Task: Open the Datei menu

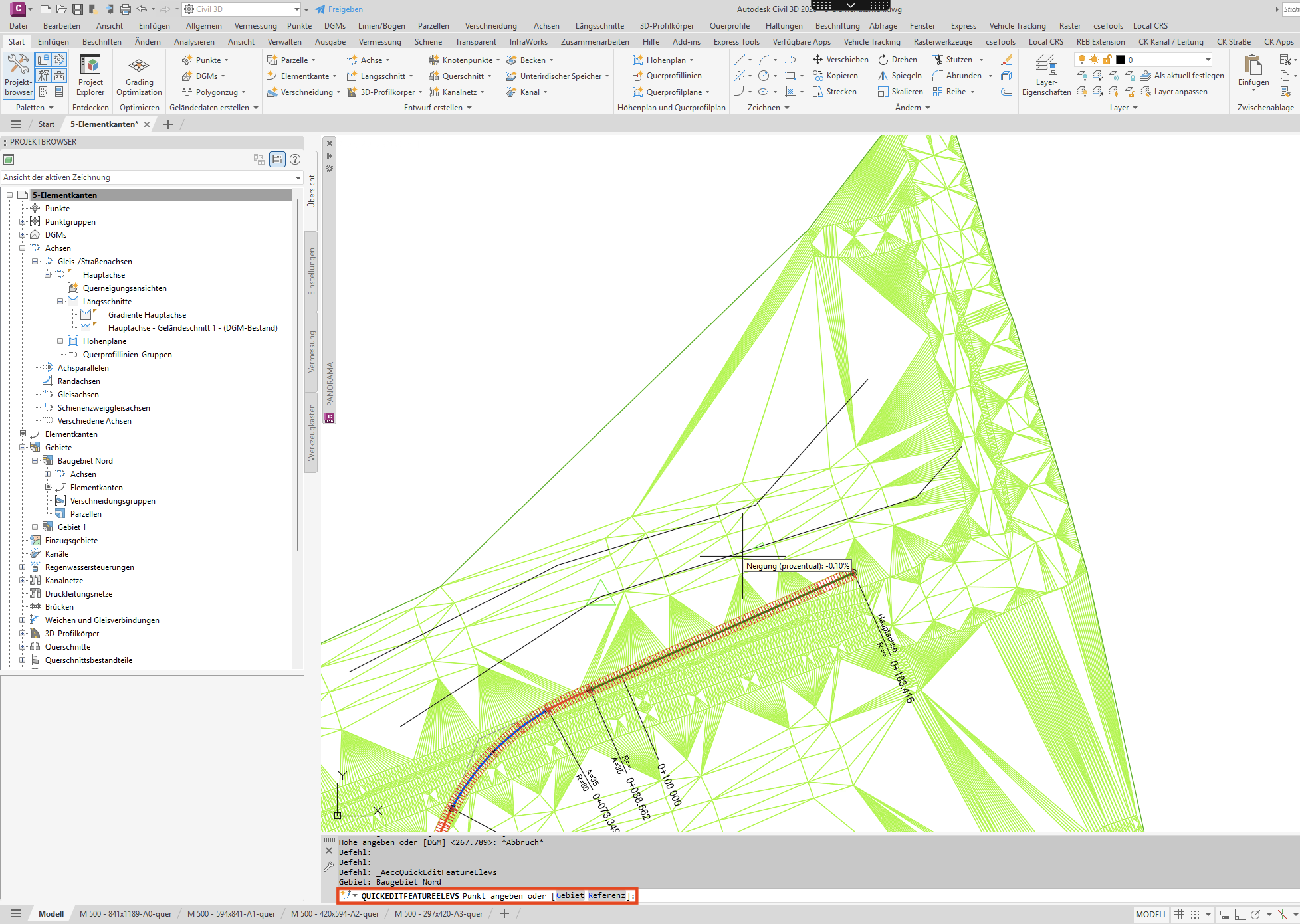Action: [18, 26]
